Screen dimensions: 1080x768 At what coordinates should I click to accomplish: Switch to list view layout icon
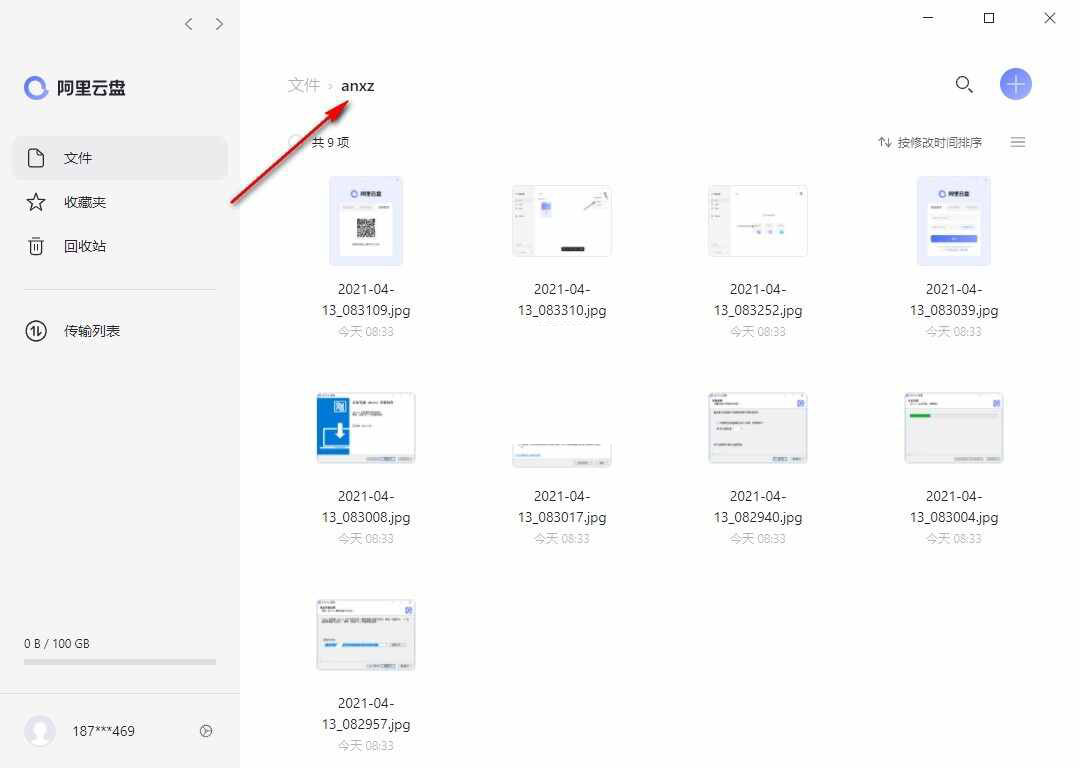click(1018, 142)
